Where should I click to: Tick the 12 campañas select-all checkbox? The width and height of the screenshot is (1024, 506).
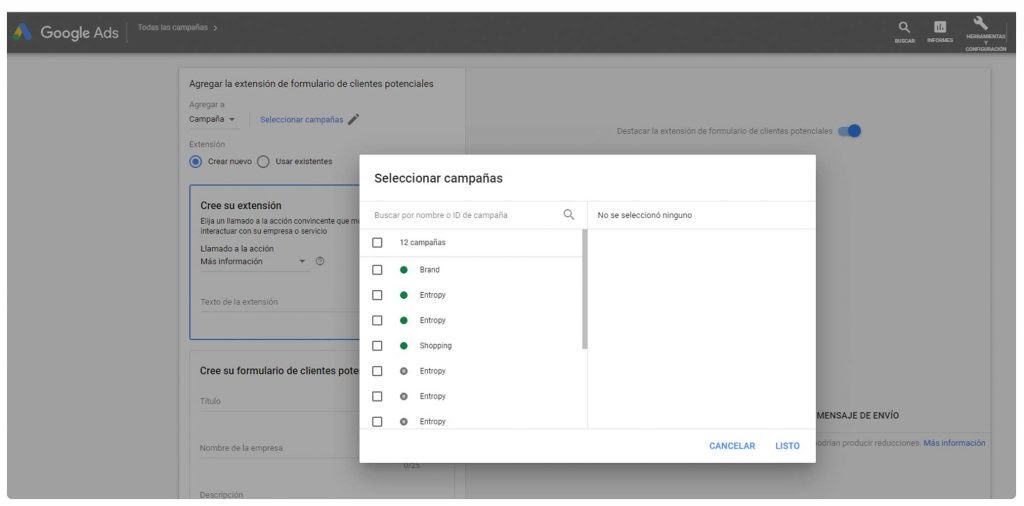click(x=377, y=242)
